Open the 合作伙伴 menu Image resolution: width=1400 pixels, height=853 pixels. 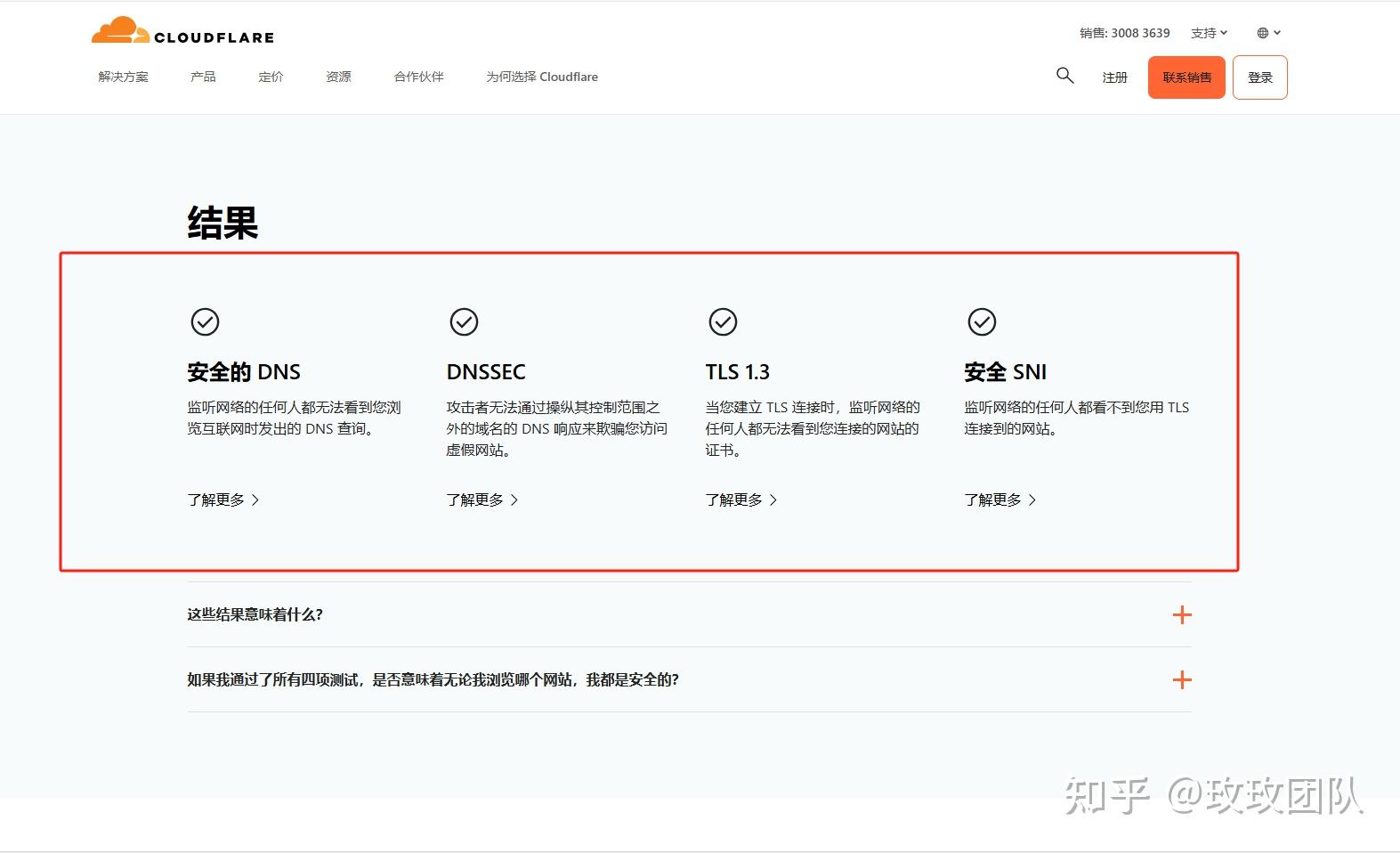click(418, 77)
